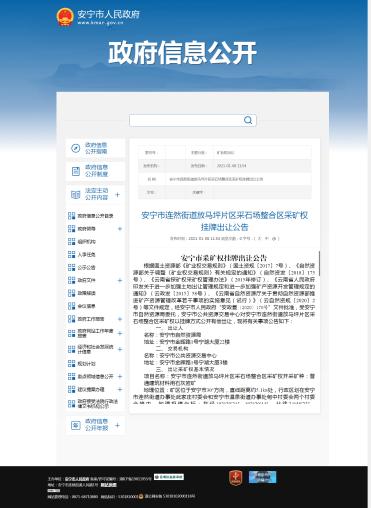Click the 政府信息公开年报 icon
This screenshot has height=508, width=371.
click(76, 425)
